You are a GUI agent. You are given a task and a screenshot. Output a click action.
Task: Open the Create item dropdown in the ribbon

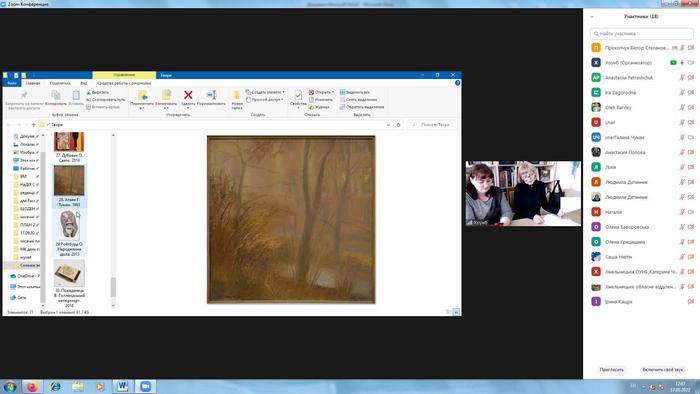[265, 92]
